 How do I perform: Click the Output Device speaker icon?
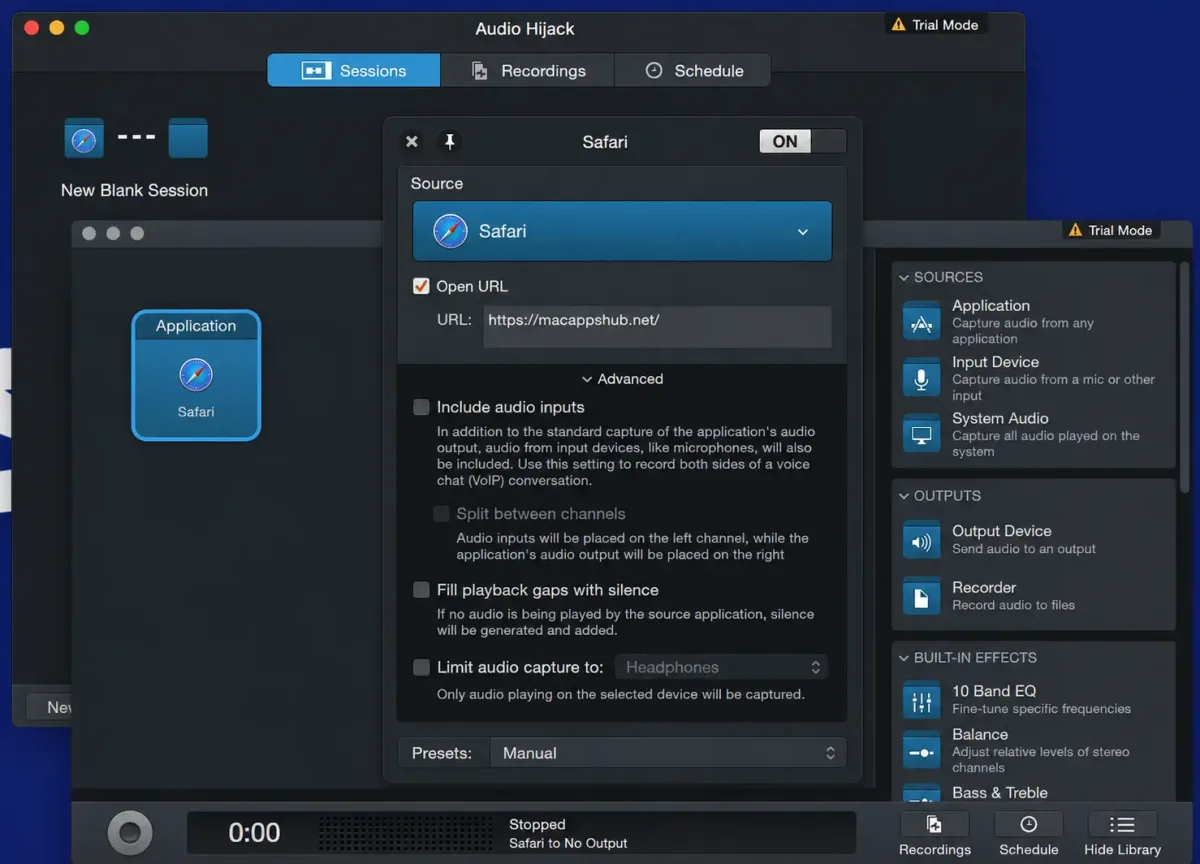point(921,540)
